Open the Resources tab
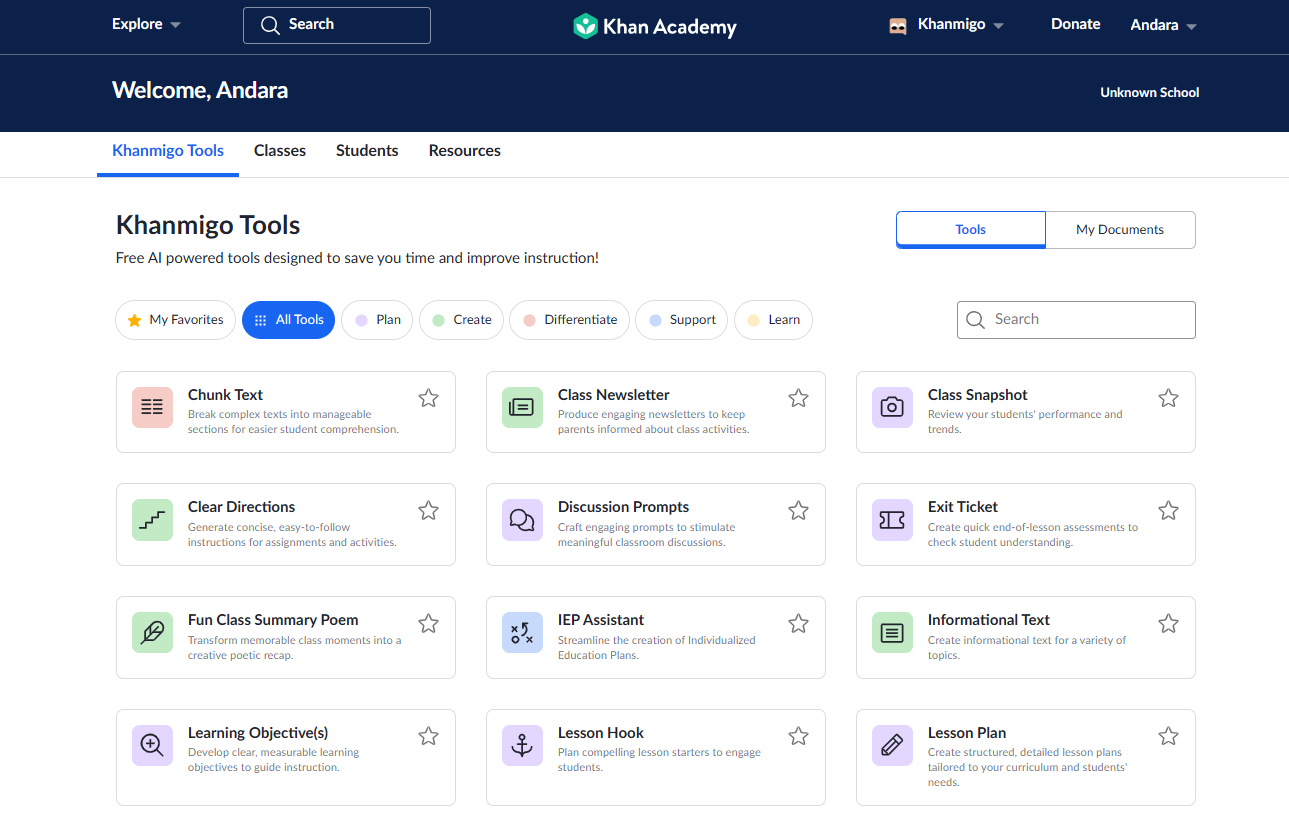This screenshot has width=1289, height=826. pyautogui.click(x=465, y=151)
